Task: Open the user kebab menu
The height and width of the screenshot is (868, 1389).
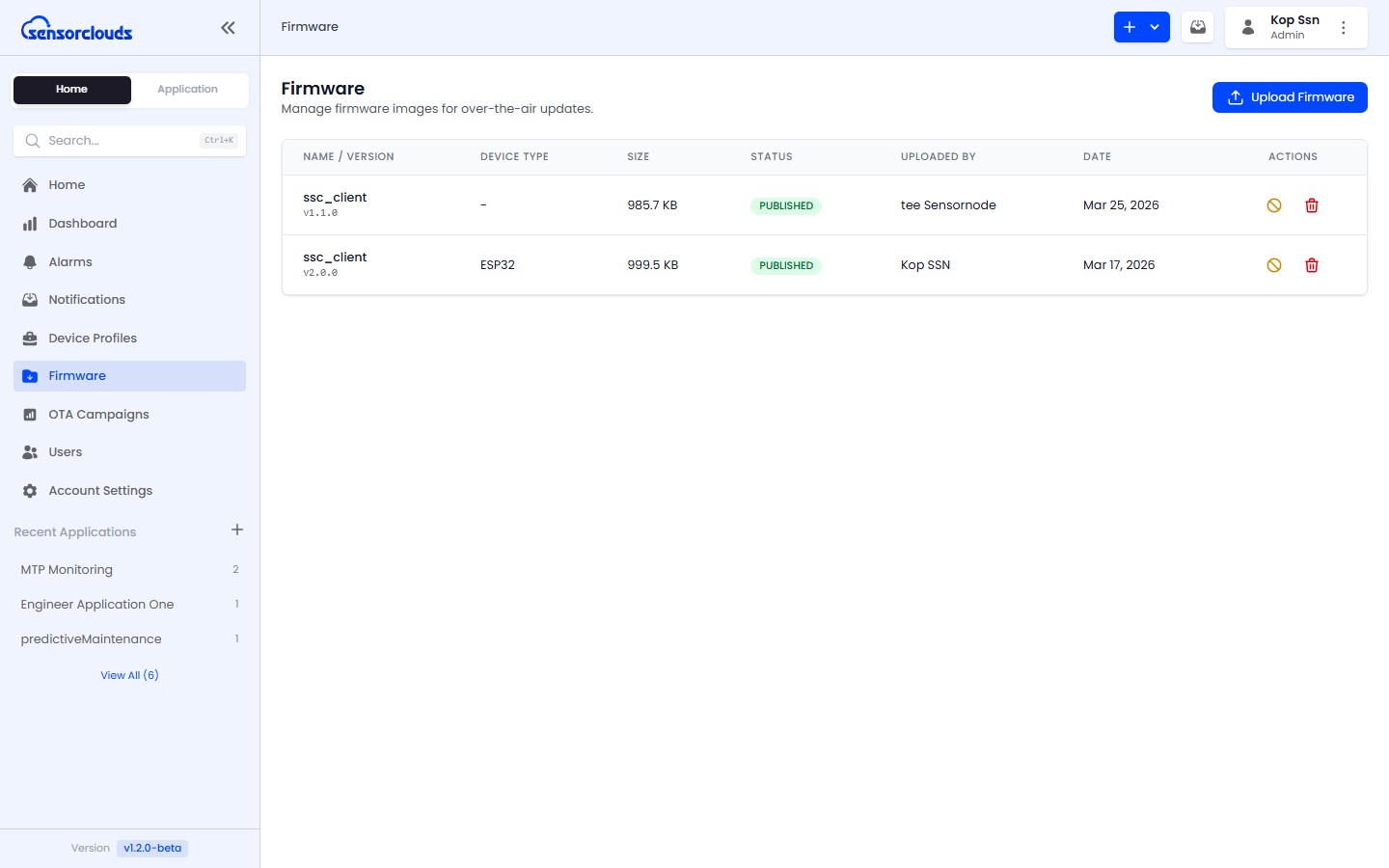Action: click(1343, 28)
